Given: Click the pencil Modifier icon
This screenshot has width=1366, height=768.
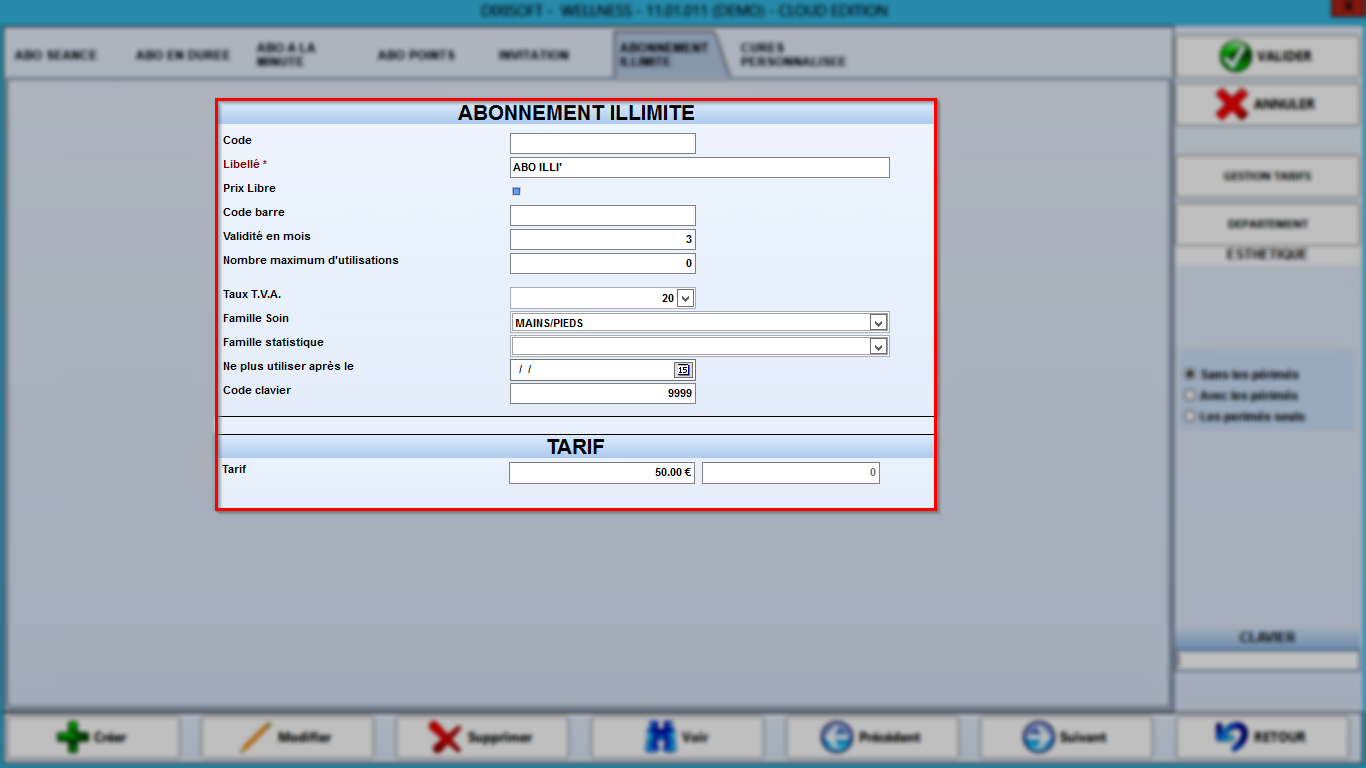Looking at the screenshot, I should click(x=256, y=738).
